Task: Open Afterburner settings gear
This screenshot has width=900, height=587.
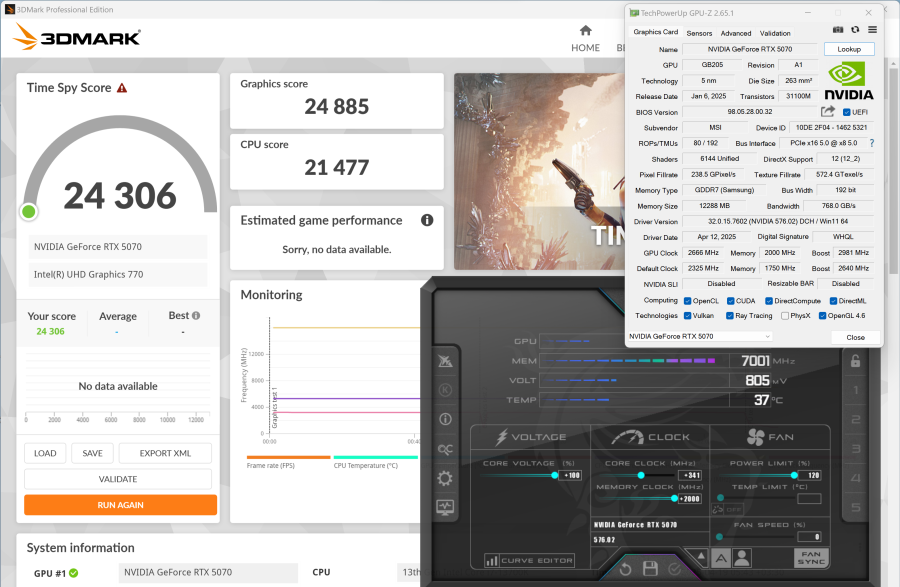Action: click(x=445, y=478)
